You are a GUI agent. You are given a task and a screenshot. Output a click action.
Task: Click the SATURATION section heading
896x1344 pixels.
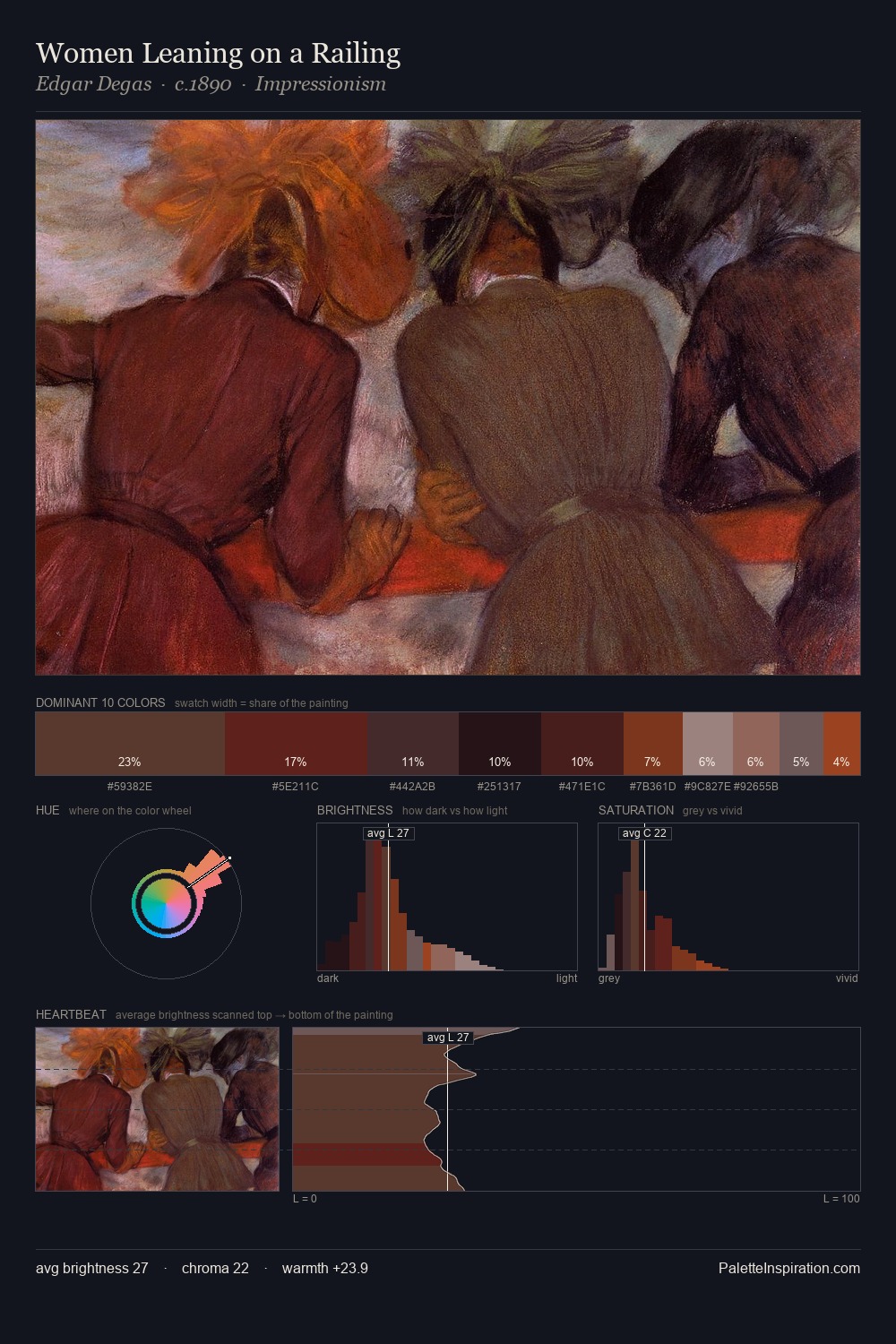click(636, 810)
